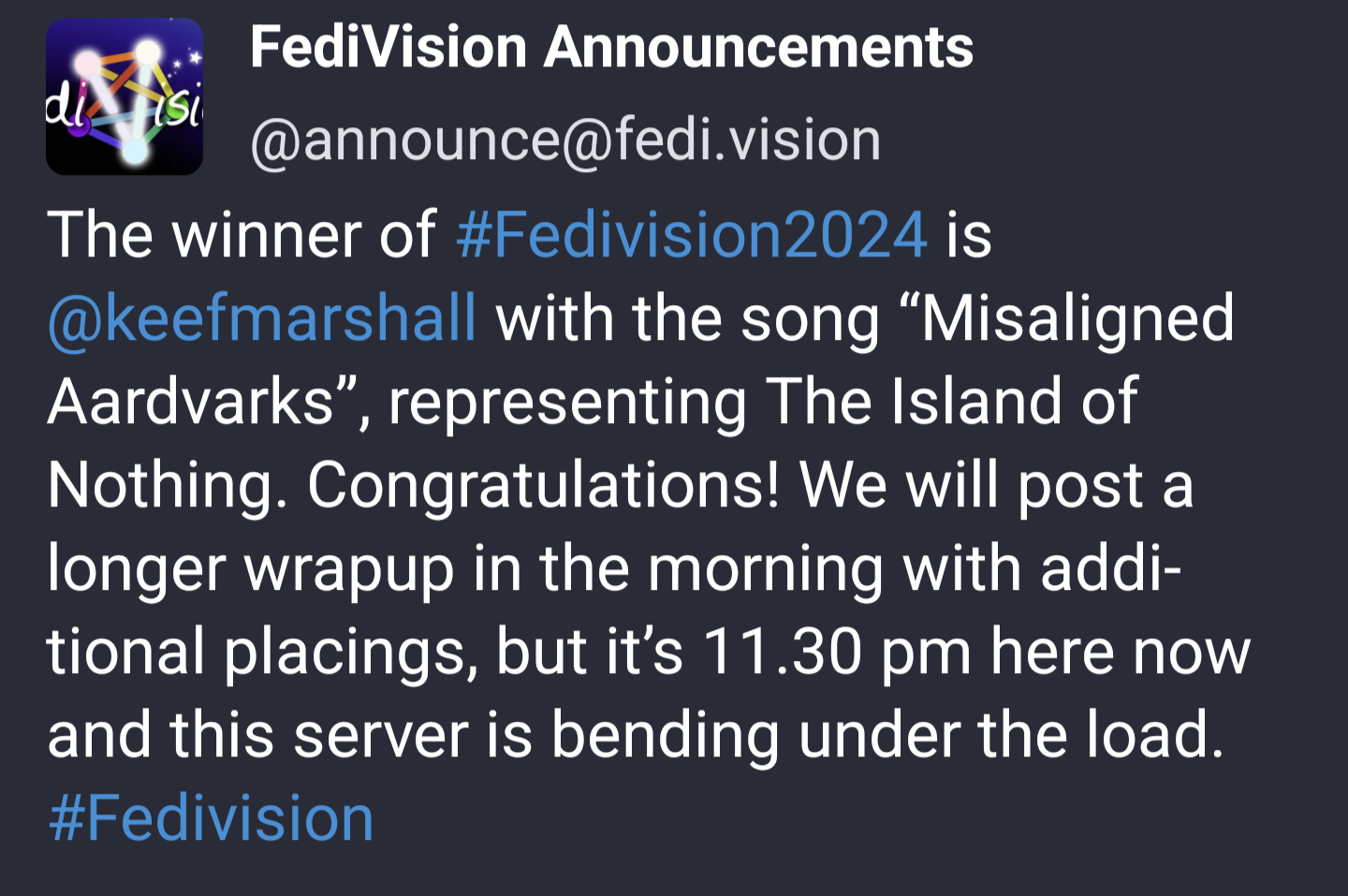Viewport: 1348px width, 896px height.
Task: Click the @announce@fedi.vision account handle
Action: 565,140
